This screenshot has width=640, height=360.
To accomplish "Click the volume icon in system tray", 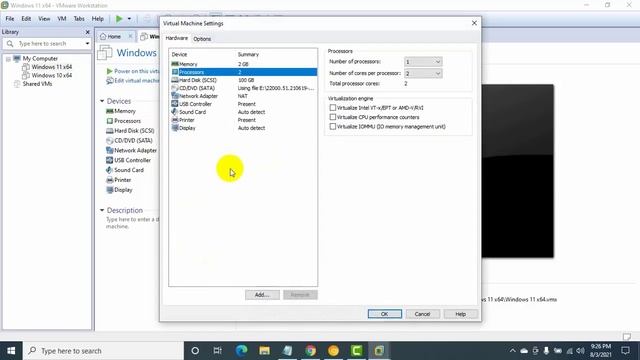I will 580,351.
